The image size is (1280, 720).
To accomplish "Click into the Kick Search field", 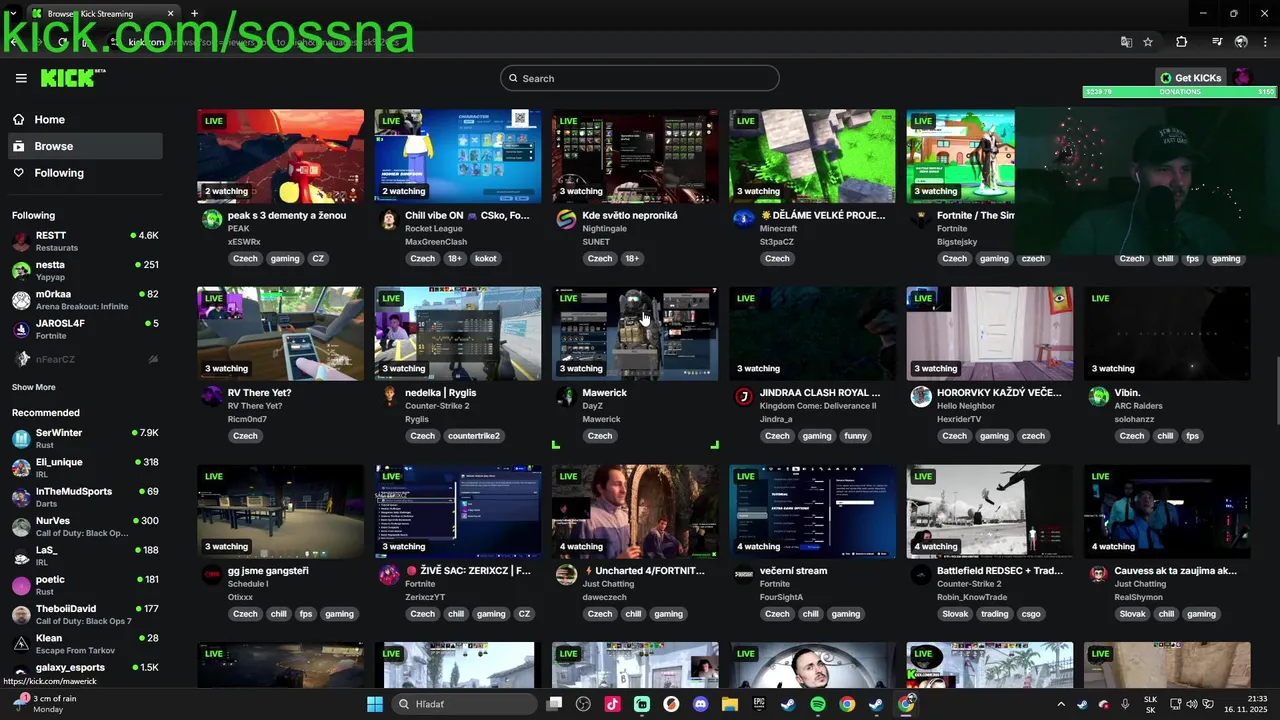I will [640, 78].
